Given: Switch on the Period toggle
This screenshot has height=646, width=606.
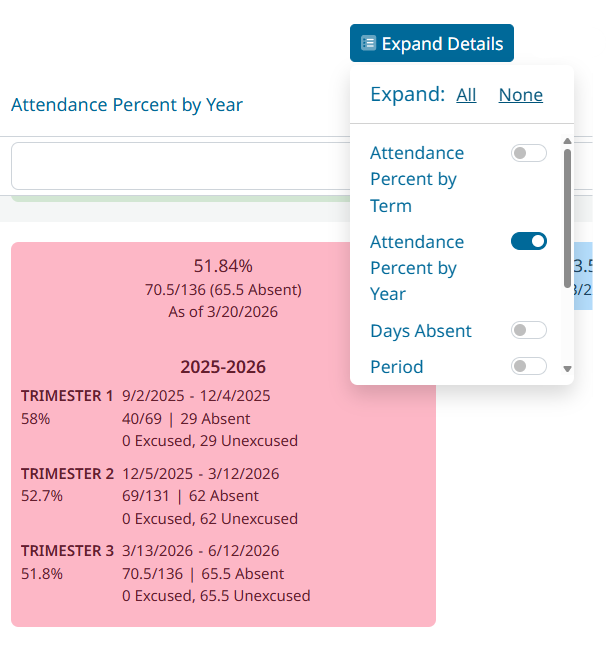Looking at the screenshot, I should (x=529, y=366).
